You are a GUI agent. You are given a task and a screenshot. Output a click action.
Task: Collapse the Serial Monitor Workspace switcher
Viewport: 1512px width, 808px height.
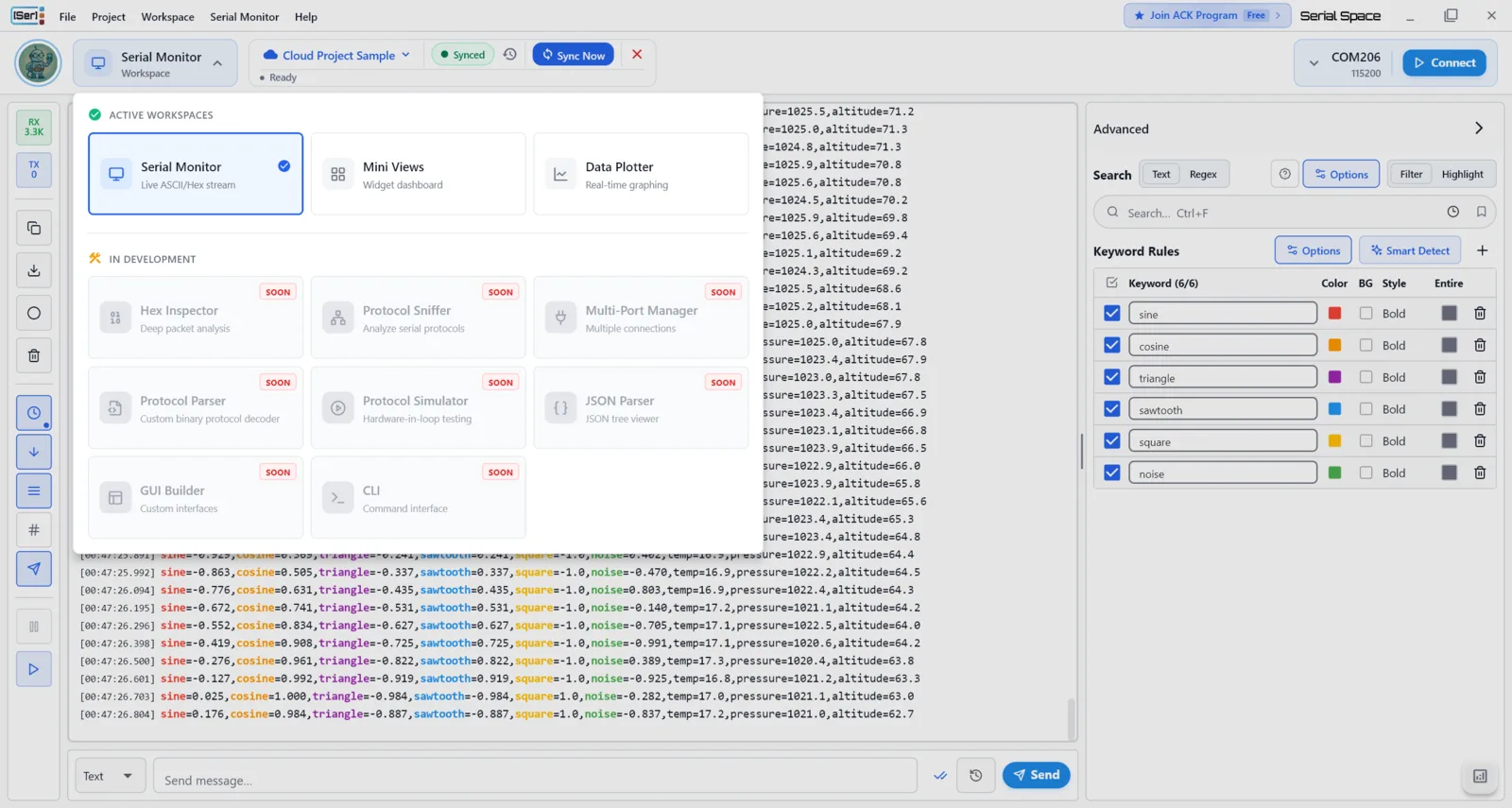(156, 63)
